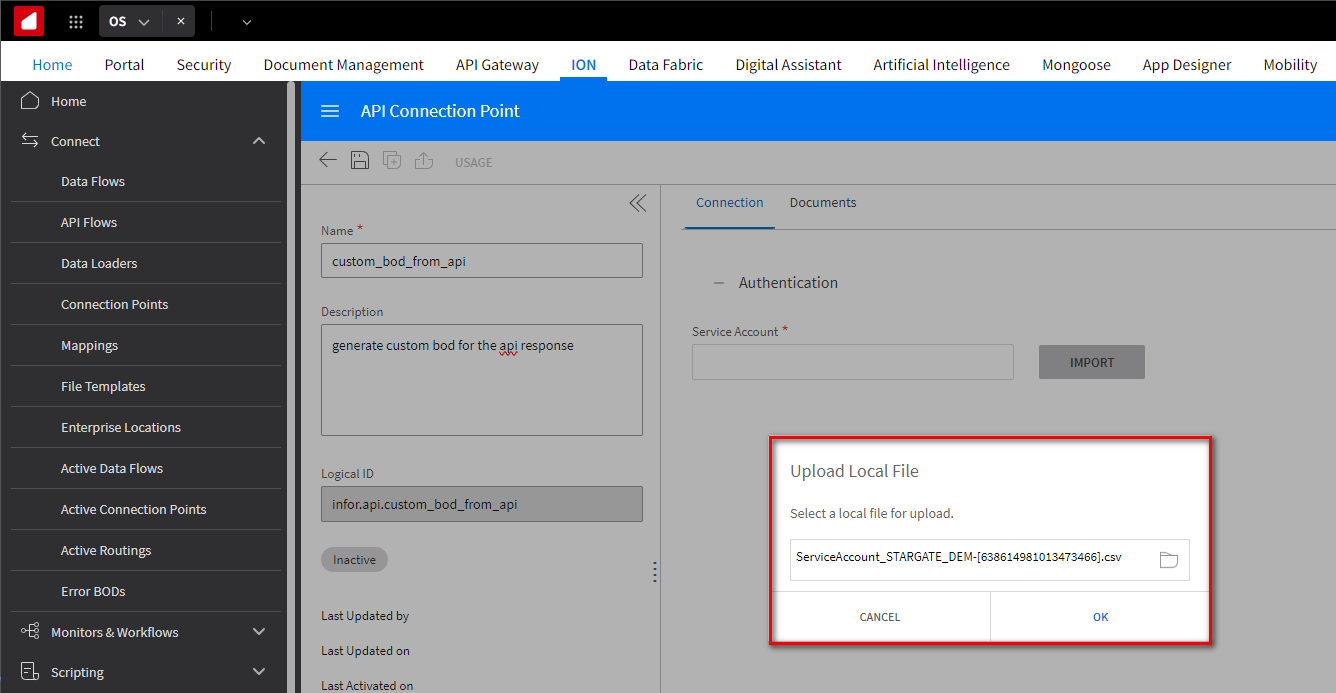1336x693 pixels.
Task: Collapse the left panel with double chevron
Action: [637, 203]
